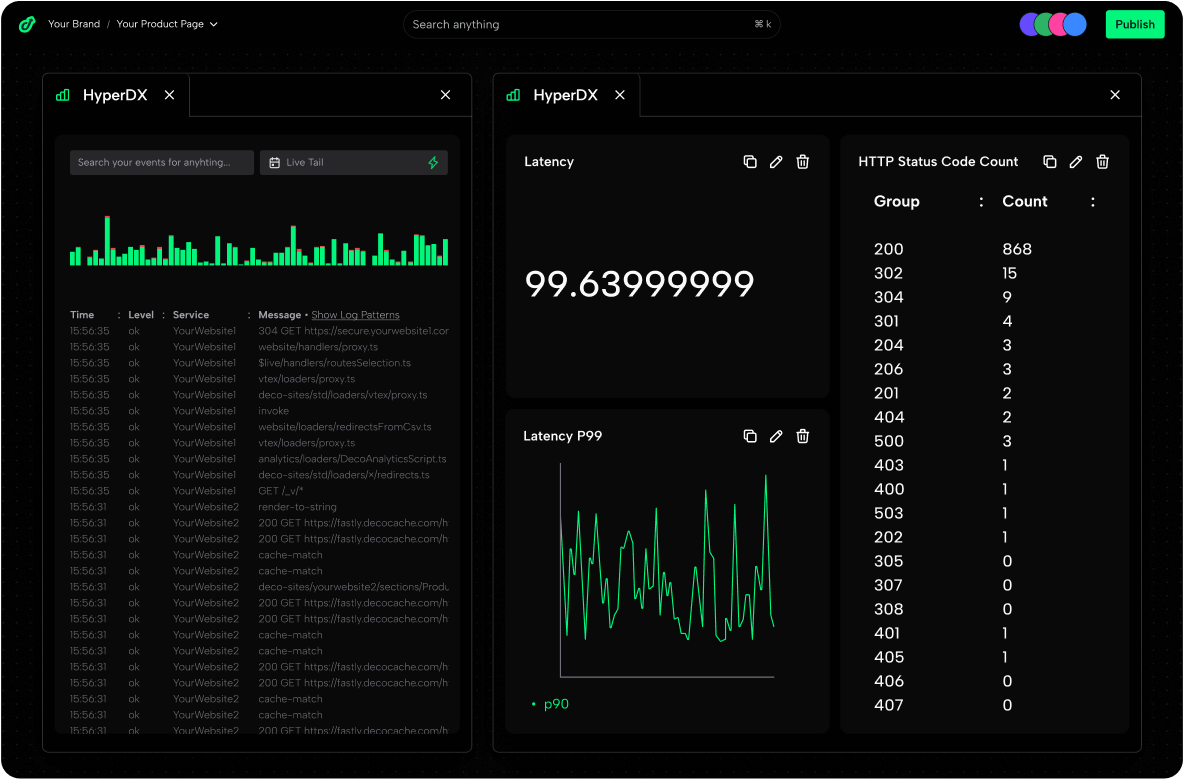1184x779 pixels.
Task: Select the purple user avatar
Action: coord(1028,24)
